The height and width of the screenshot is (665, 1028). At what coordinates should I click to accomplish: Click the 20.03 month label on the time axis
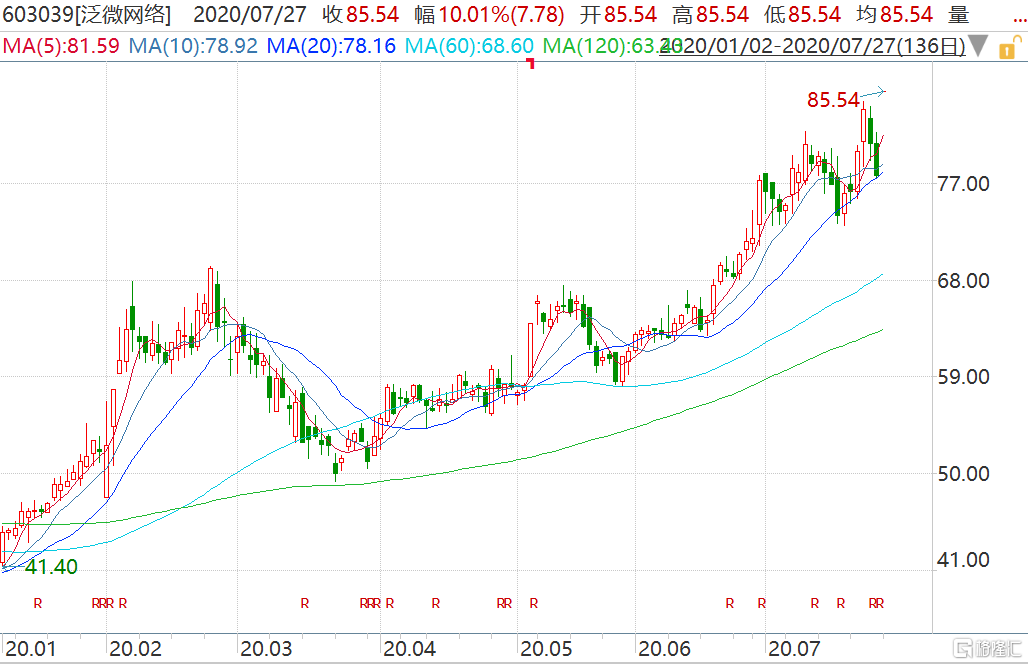[x=266, y=649]
